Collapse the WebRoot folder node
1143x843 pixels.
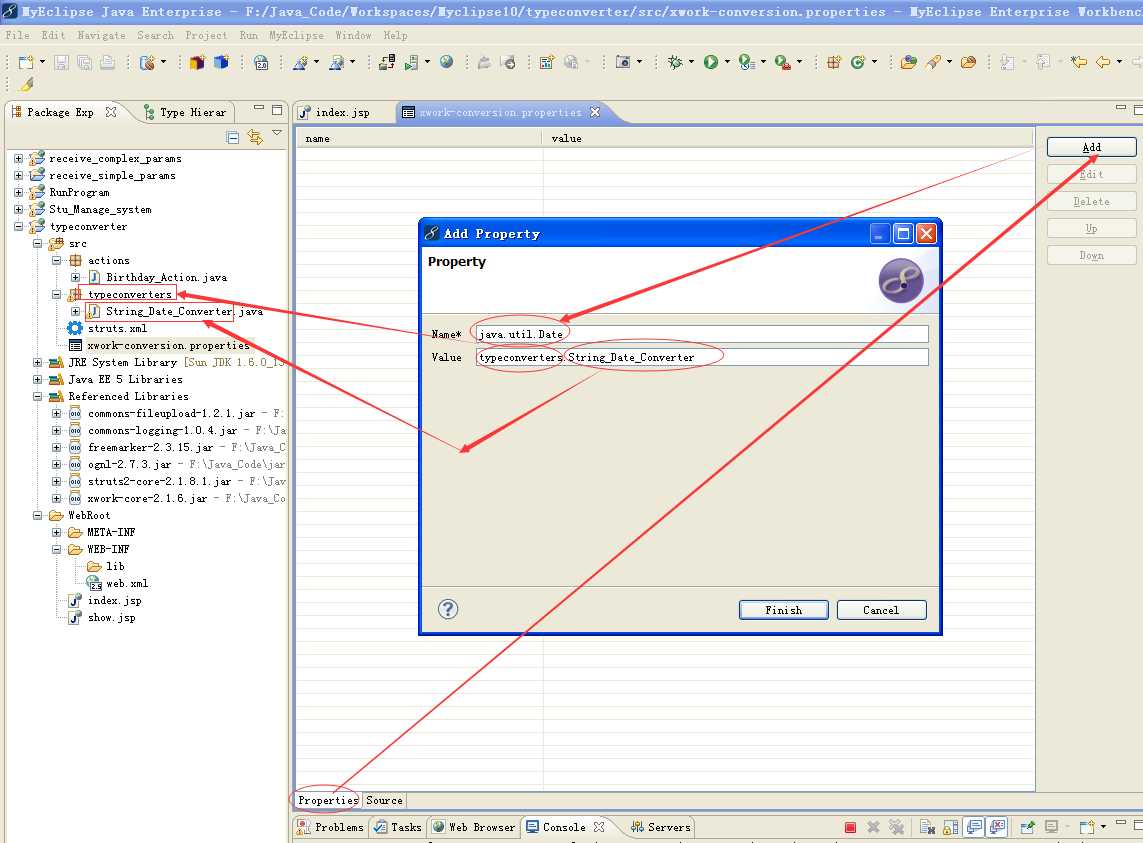(x=37, y=516)
